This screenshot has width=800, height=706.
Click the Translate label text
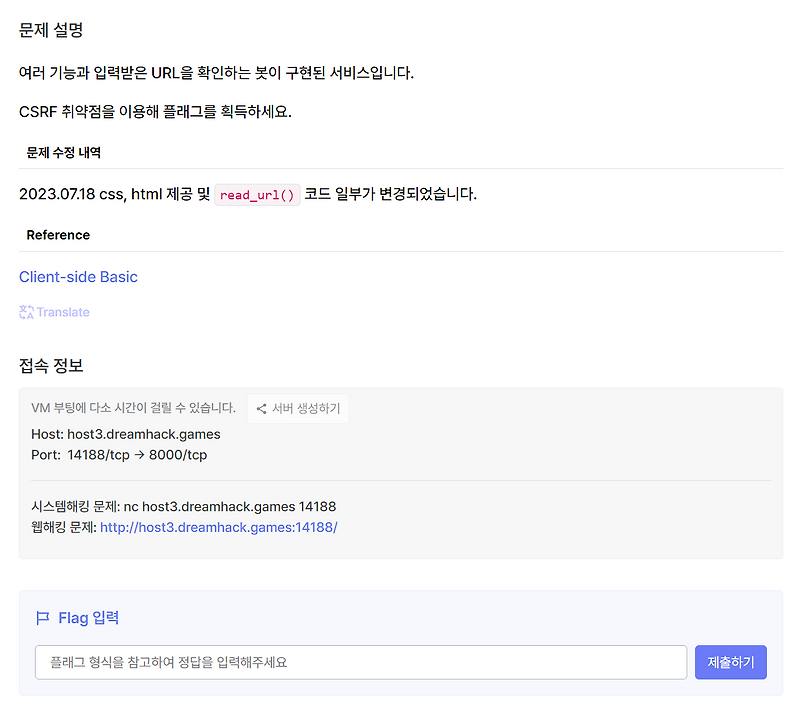[x=62, y=312]
